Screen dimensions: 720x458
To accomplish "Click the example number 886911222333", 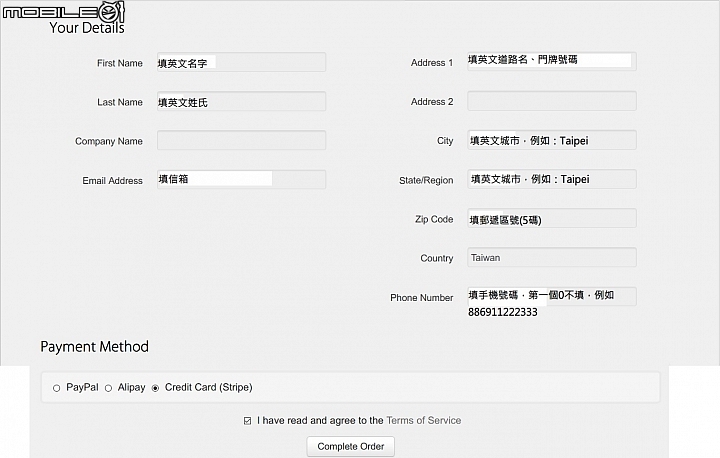I will click(x=503, y=312).
